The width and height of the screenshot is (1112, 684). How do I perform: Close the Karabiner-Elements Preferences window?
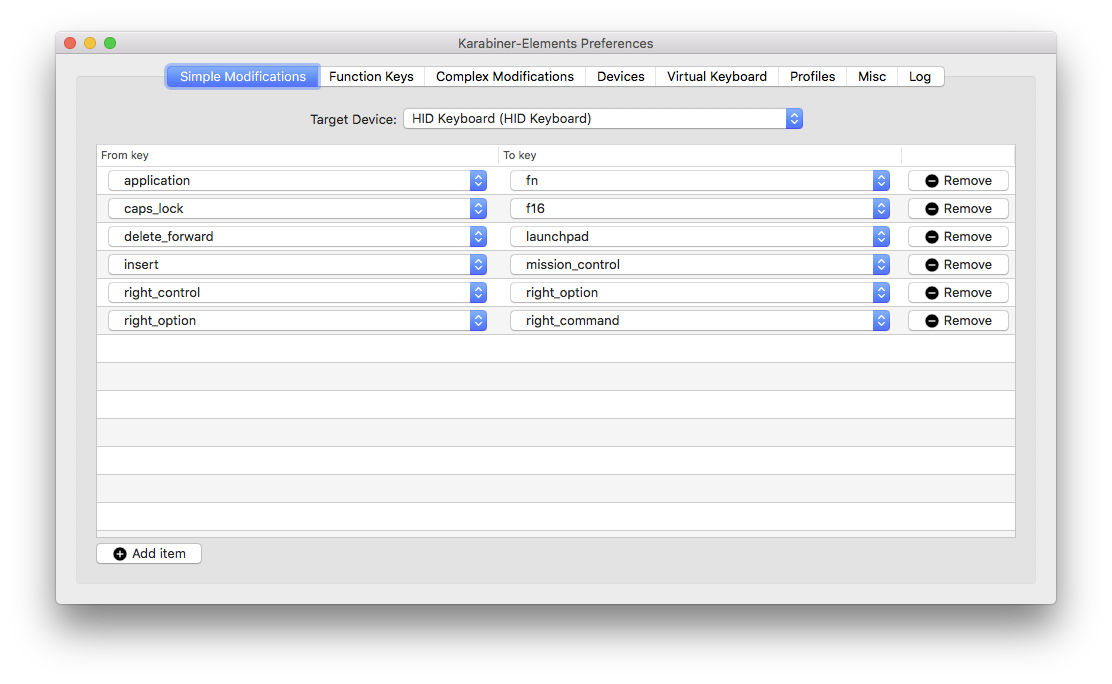tap(70, 43)
